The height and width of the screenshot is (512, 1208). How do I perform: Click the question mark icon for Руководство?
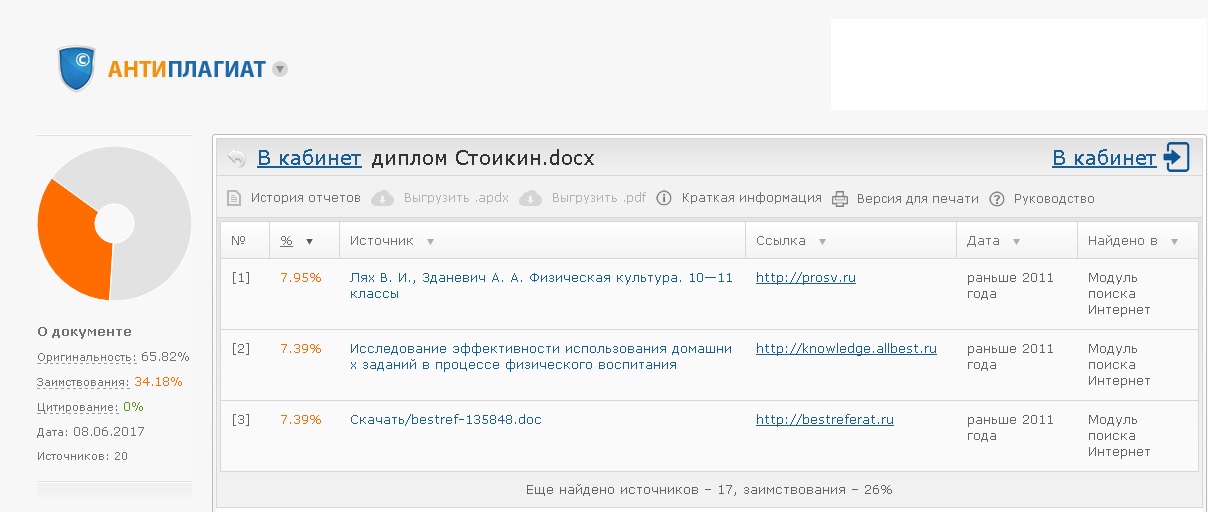click(996, 198)
